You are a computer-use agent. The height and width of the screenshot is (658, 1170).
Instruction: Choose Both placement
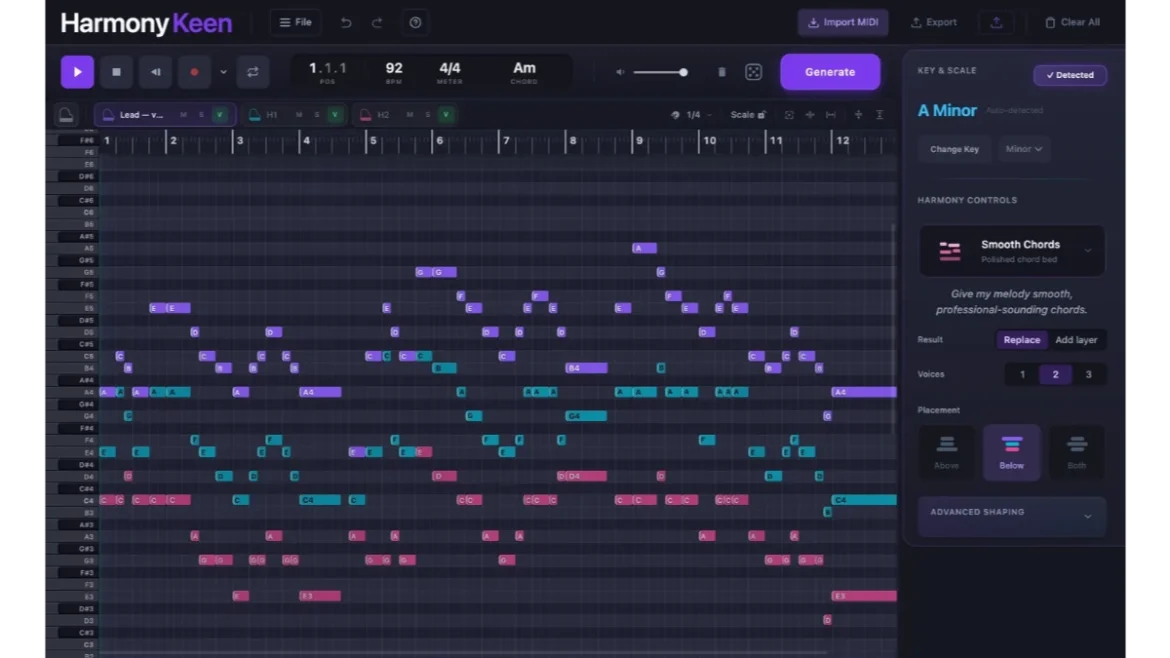[1077, 453]
